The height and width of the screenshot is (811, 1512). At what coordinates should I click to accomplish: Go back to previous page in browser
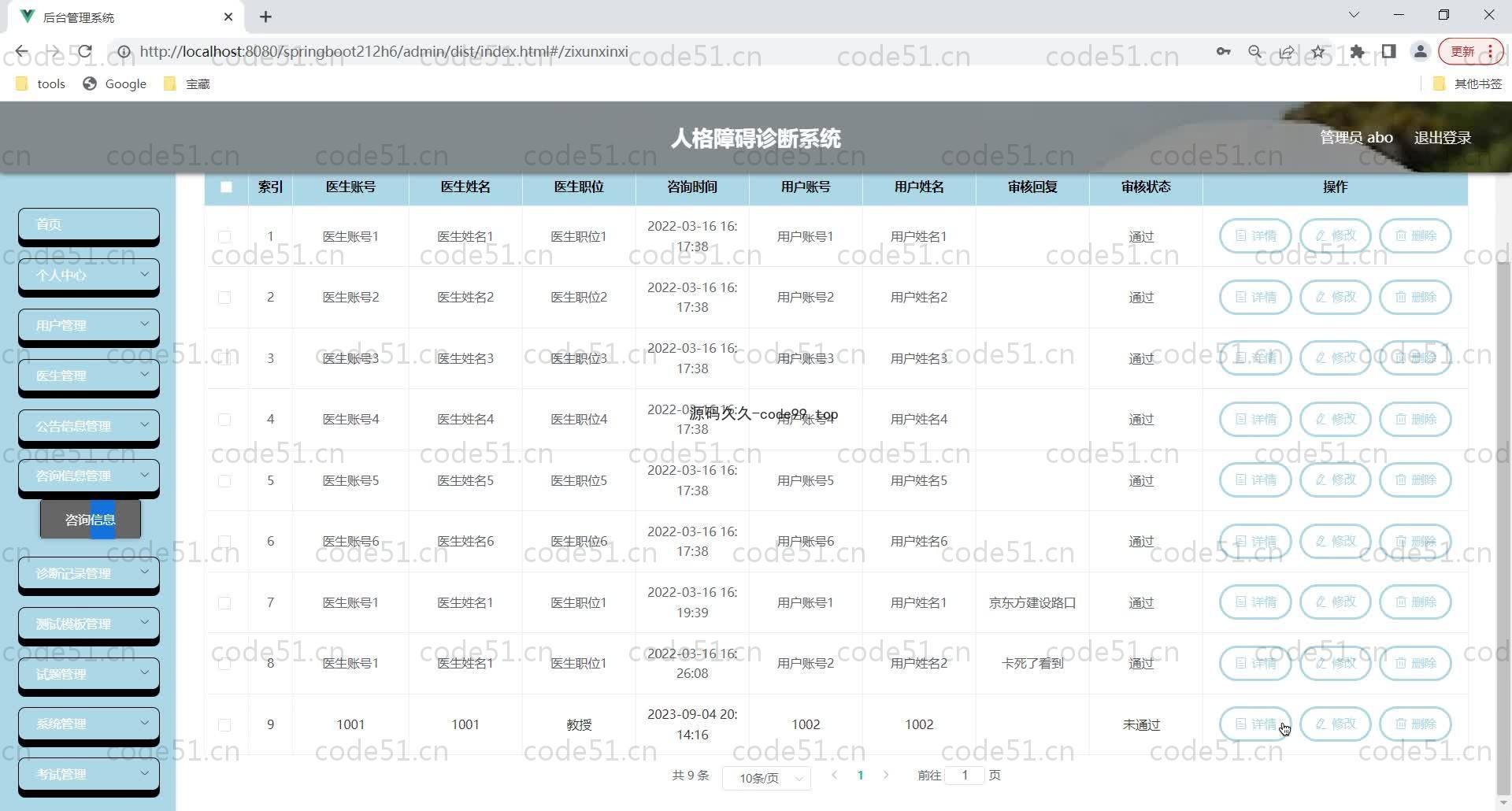[x=21, y=52]
